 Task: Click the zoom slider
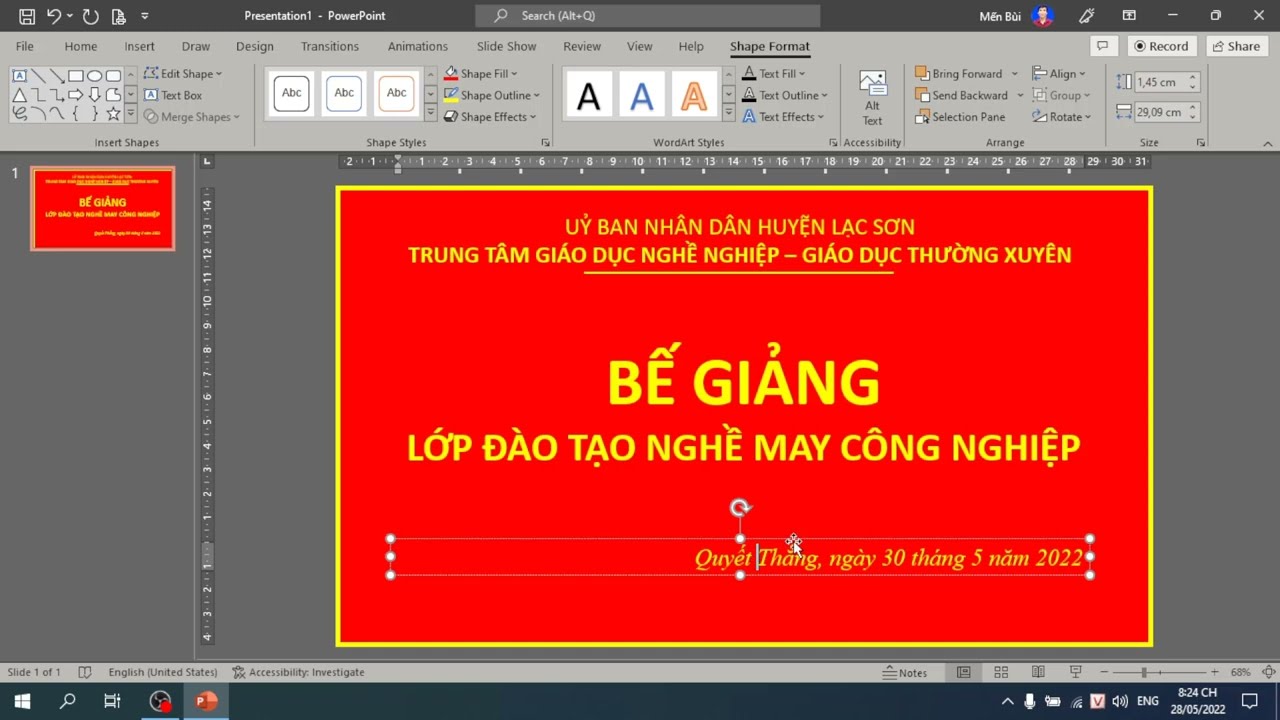[x=1157, y=672]
